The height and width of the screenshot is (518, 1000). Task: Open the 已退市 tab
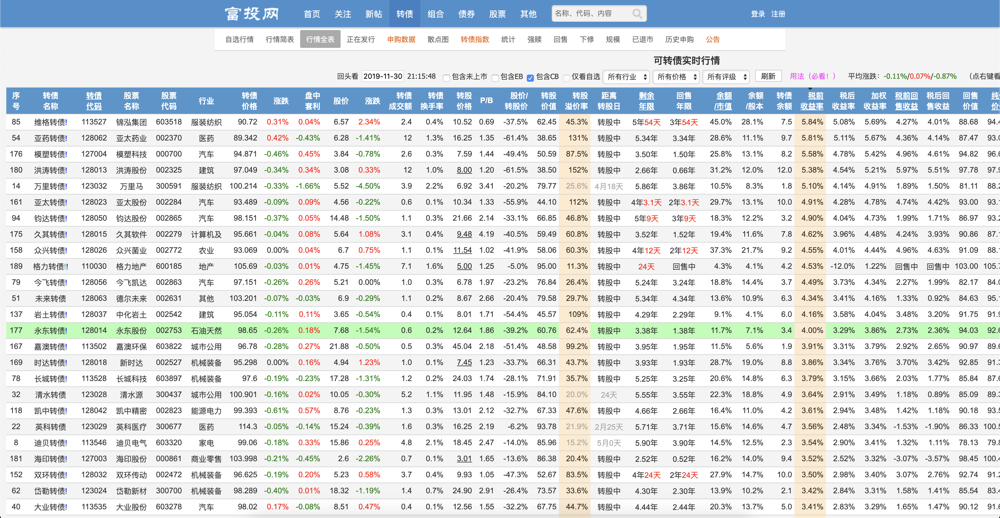[642, 39]
